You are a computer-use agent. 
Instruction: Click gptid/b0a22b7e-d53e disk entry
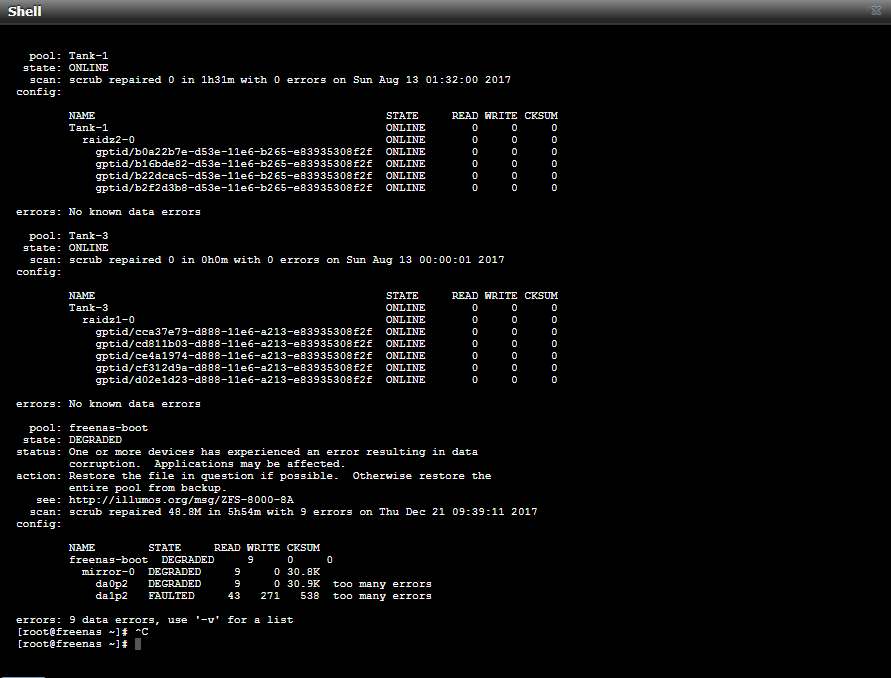click(234, 152)
